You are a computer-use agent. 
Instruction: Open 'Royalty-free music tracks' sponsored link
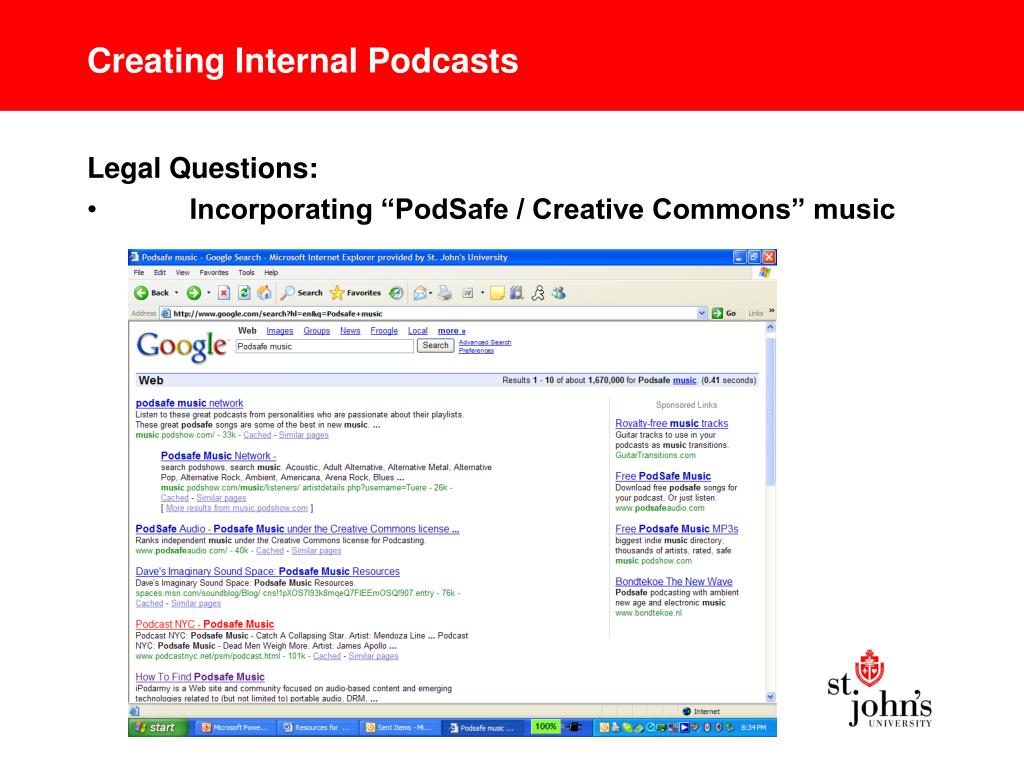pos(671,424)
